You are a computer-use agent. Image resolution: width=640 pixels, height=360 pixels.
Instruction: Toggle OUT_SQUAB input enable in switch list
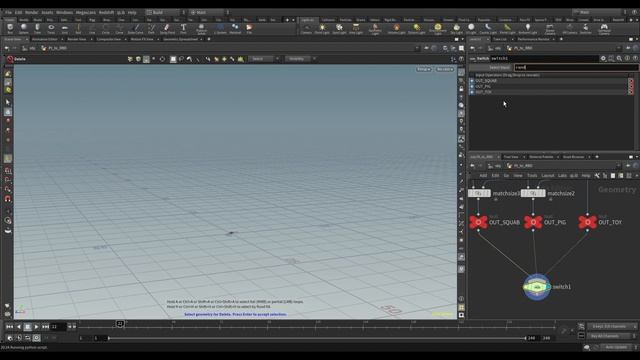point(472,81)
